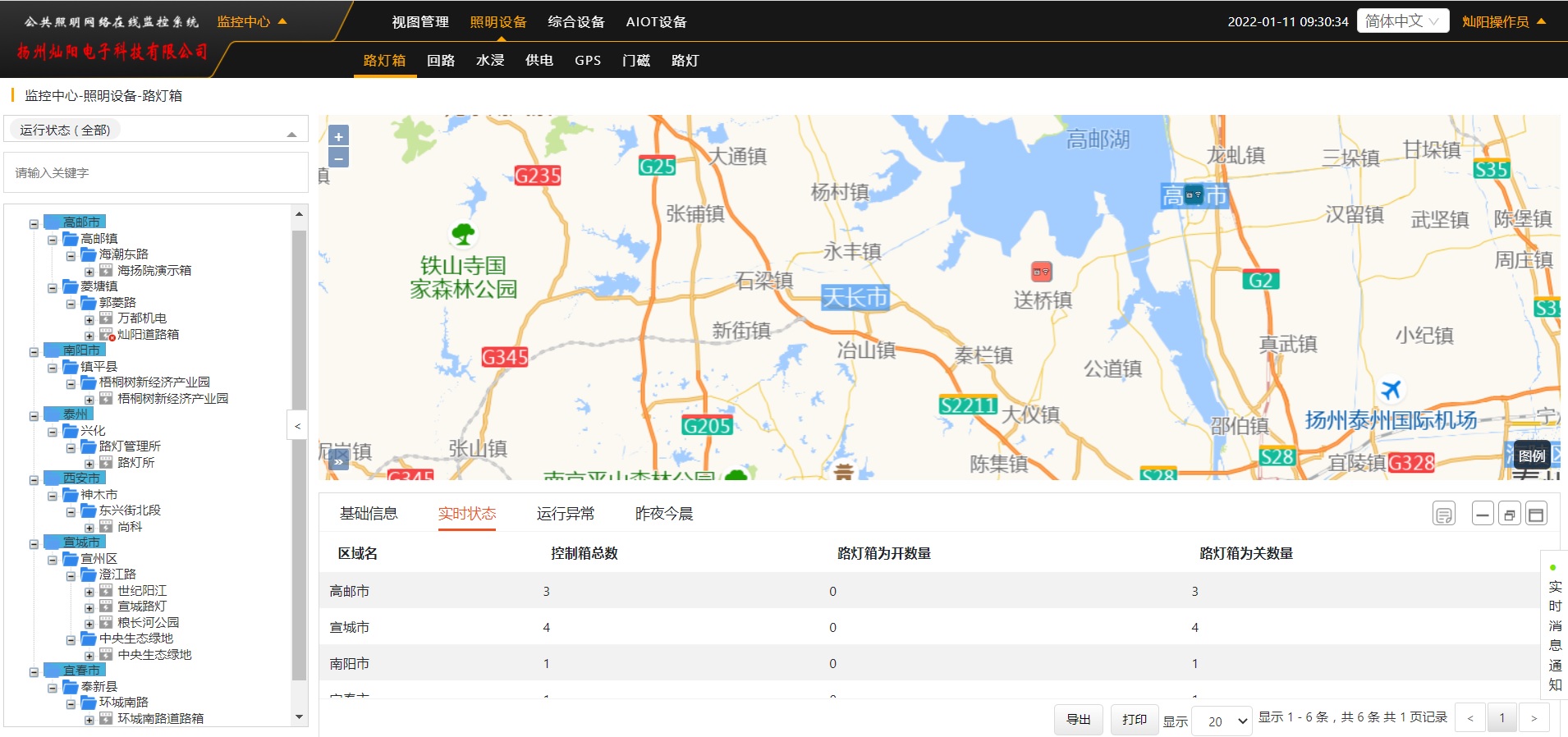The image size is (1568, 737).
Task: Click the keyword search input field
Action: click(x=156, y=173)
